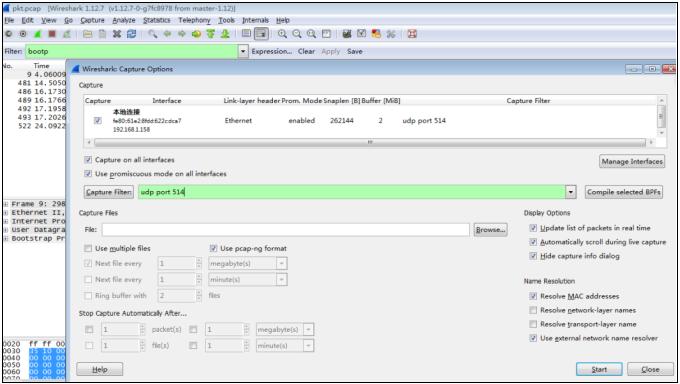Close this capture file X icon
This screenshot has height=384, width=680.
point(117,34)
